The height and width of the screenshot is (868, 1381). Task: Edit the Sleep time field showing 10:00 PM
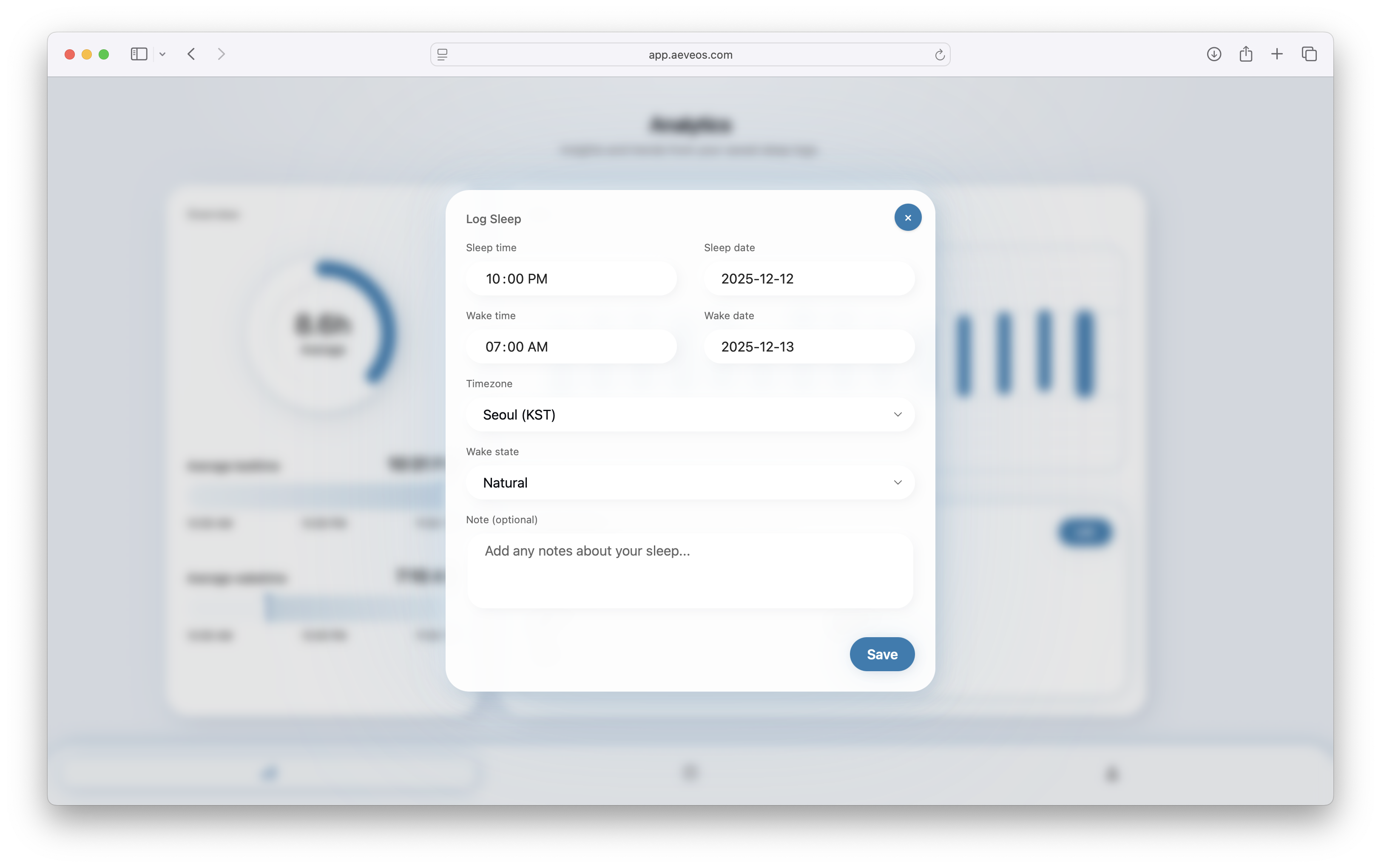click(x=571, y=278)
